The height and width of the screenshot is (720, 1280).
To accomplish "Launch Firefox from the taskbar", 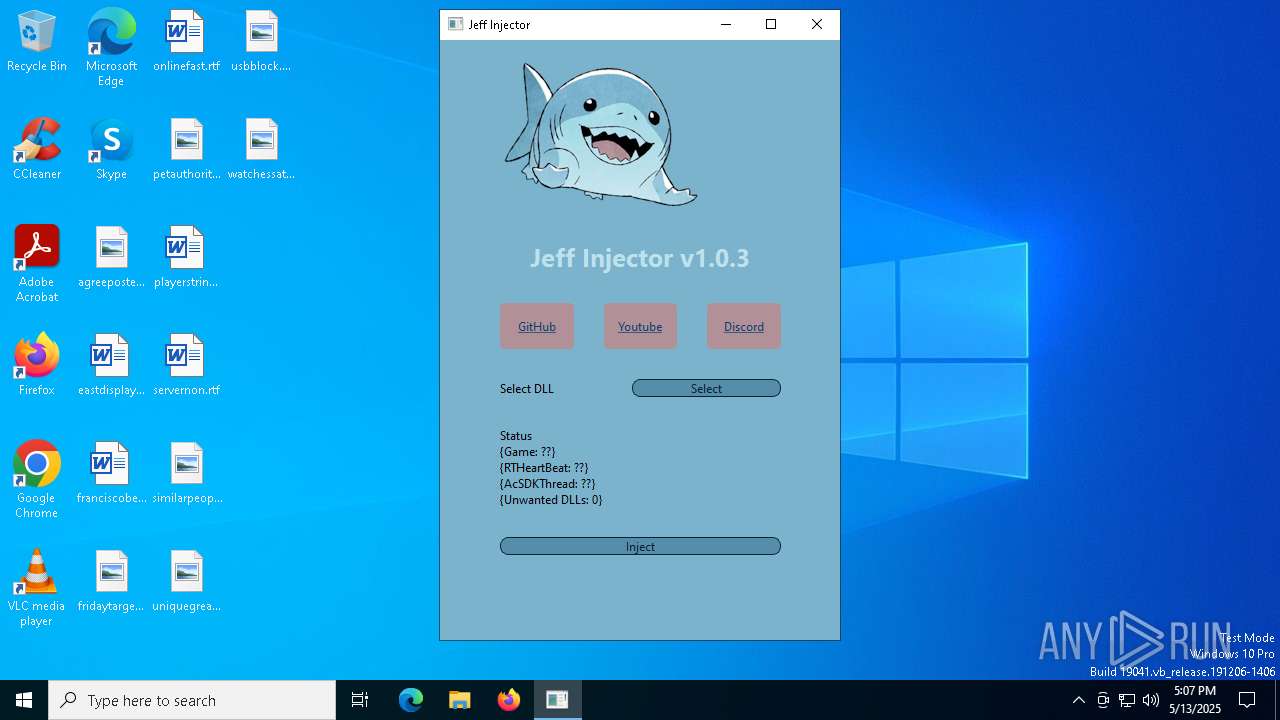I will click(x=508, y=700).
